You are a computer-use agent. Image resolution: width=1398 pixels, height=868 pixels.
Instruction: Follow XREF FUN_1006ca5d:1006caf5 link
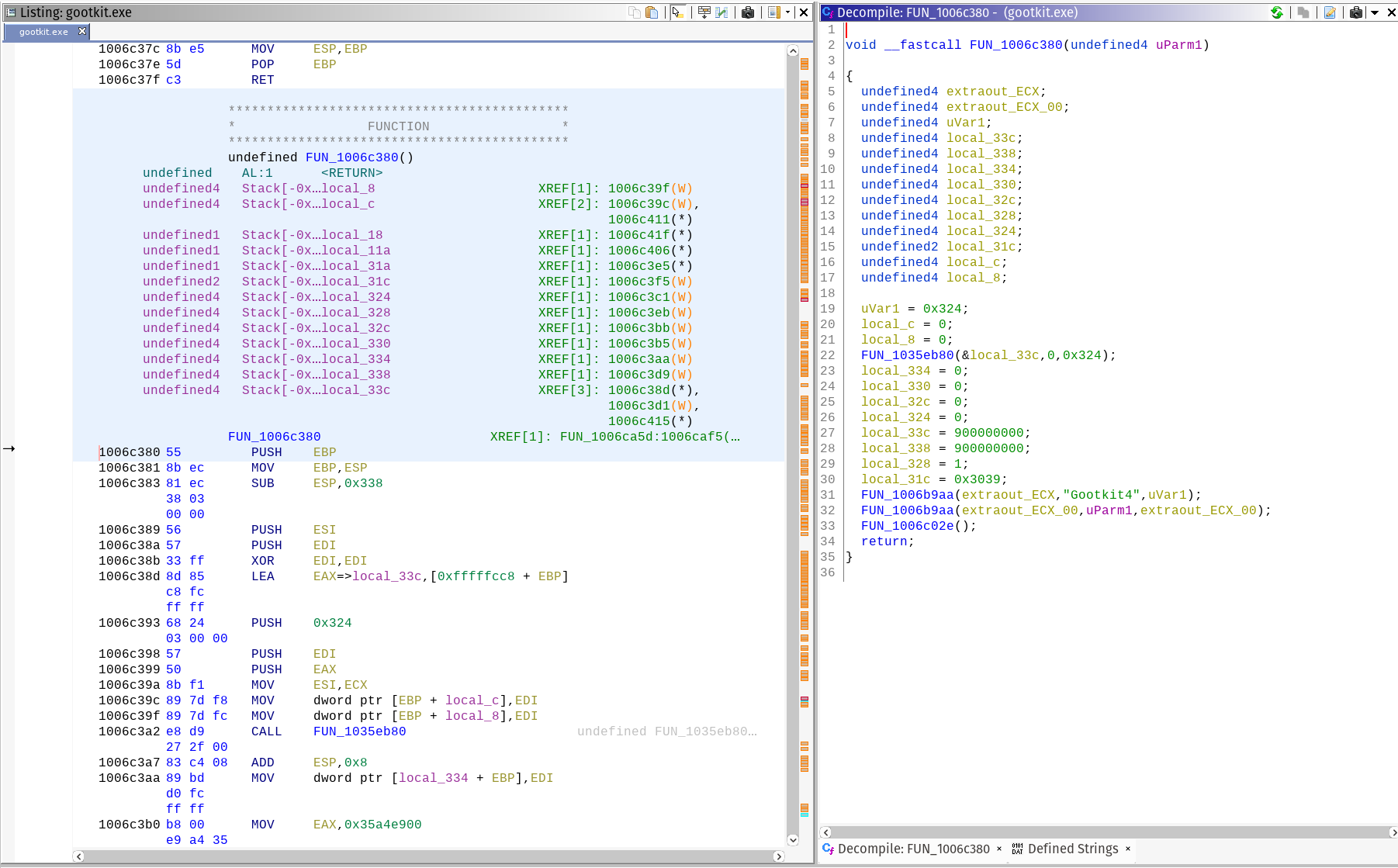point(650,437)
